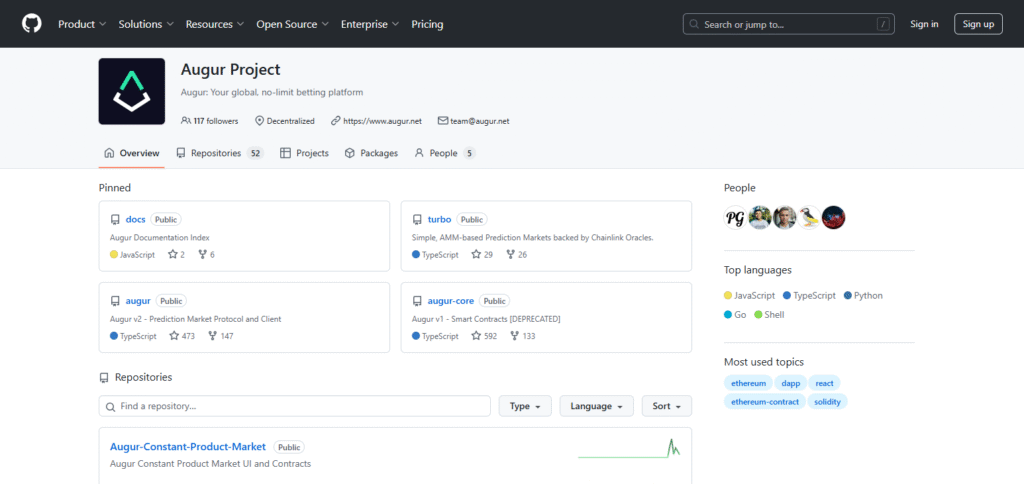Click the TypeScript language color dot

787,296
